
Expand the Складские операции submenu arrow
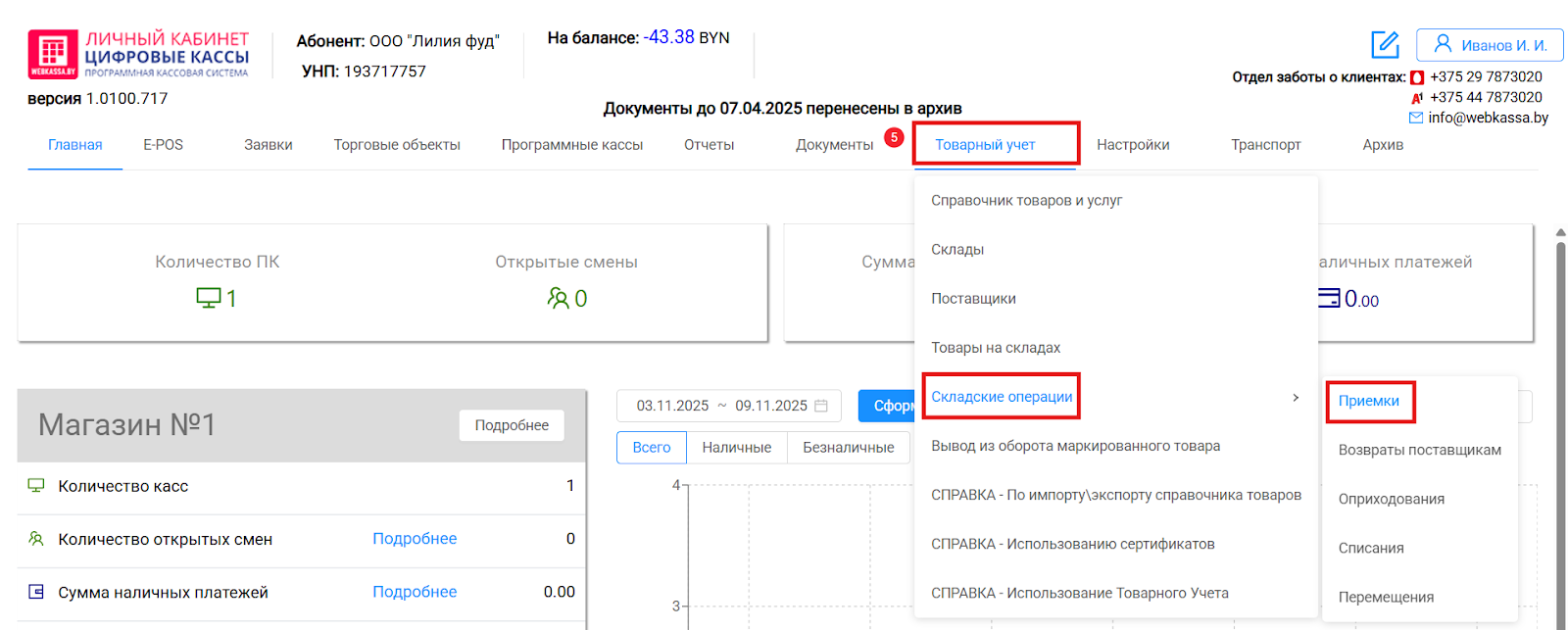[x=1296, y=397]
